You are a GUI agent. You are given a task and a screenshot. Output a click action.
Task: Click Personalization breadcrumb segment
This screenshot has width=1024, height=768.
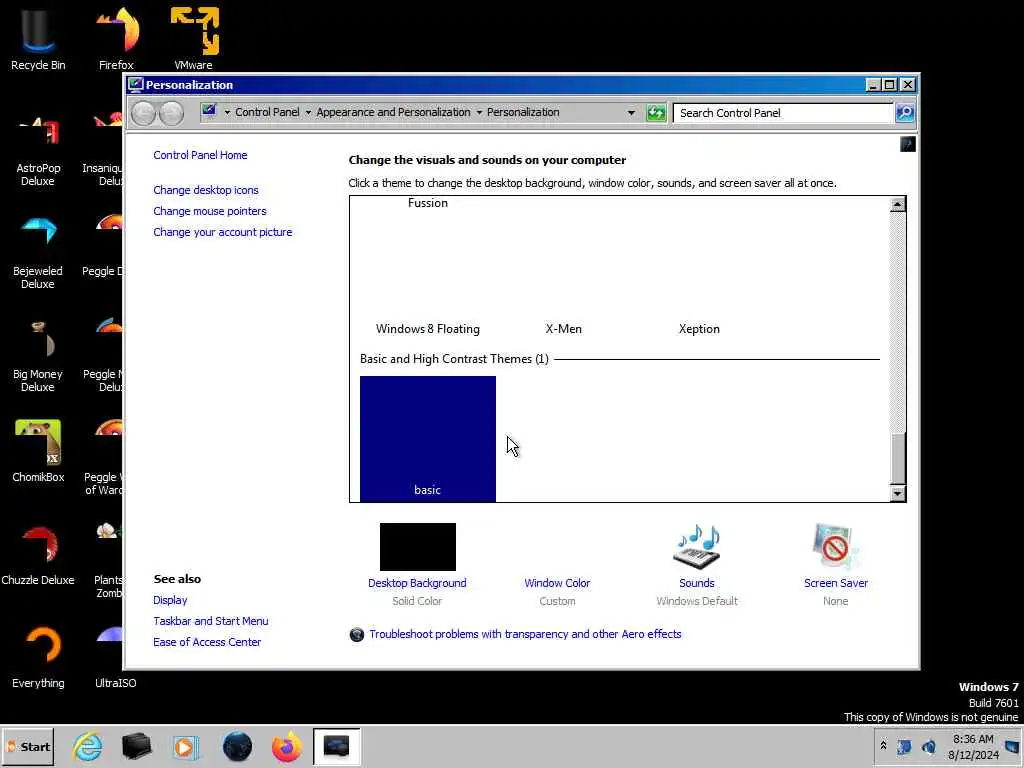tap(523, 112)
